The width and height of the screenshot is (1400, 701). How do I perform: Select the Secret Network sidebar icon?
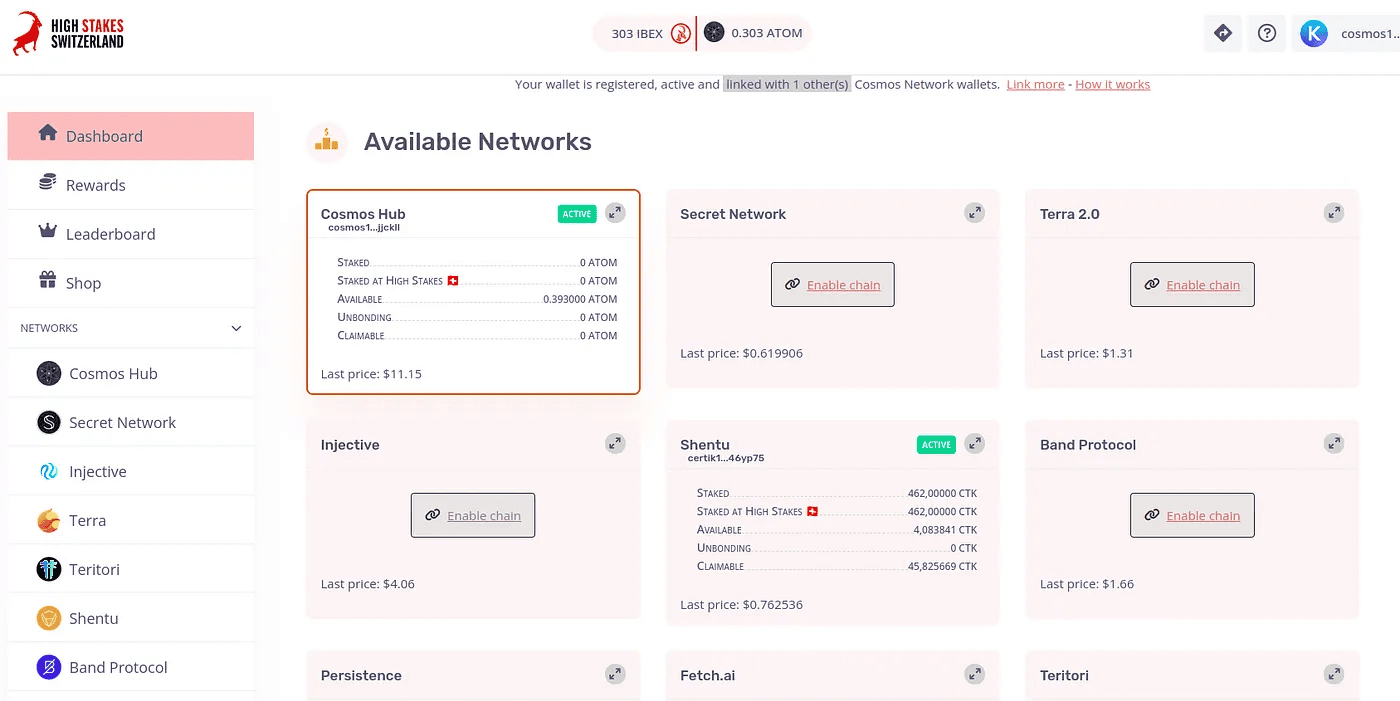coord(49,423)
